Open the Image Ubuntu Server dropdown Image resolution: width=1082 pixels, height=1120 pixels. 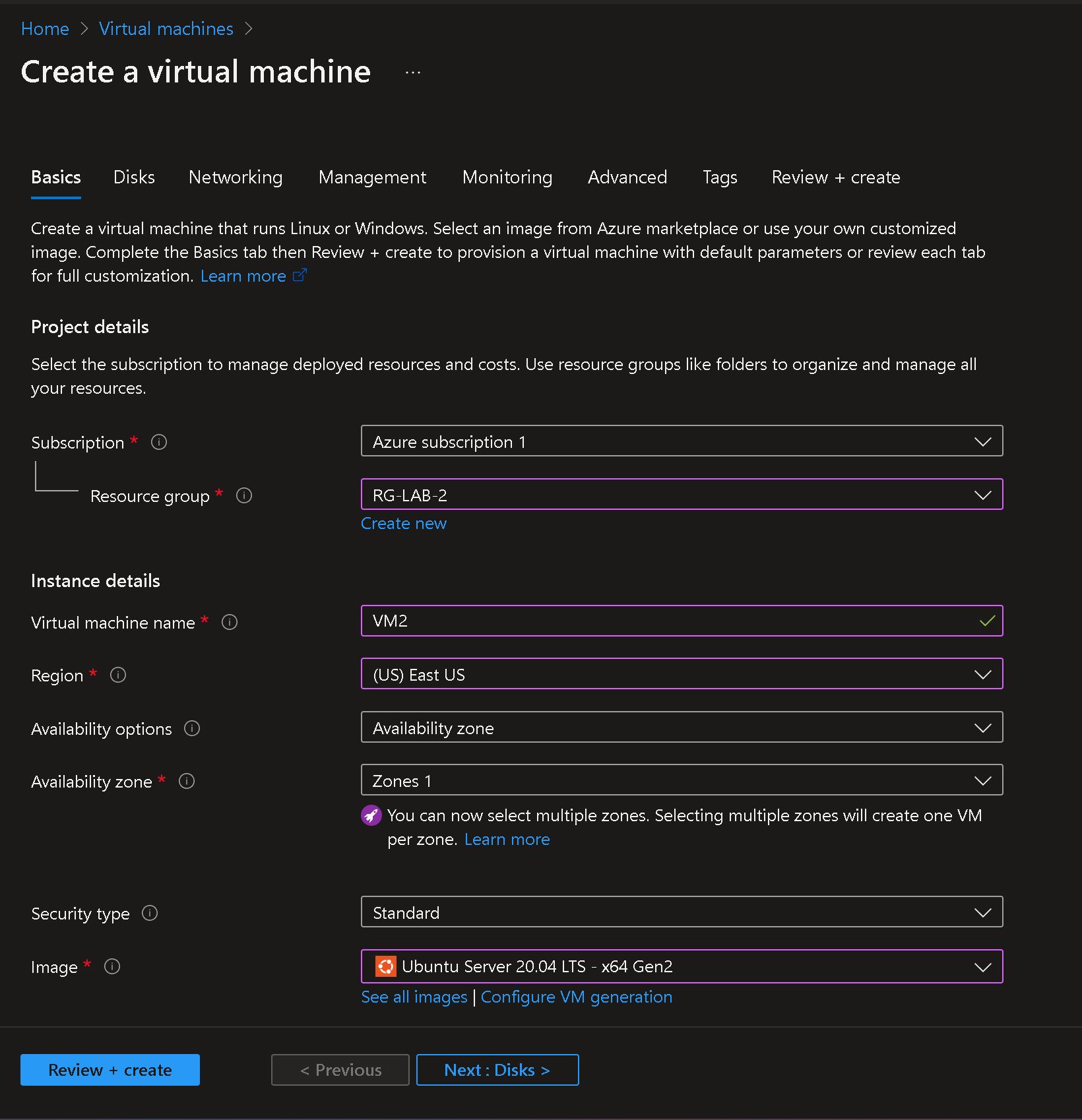682,966
